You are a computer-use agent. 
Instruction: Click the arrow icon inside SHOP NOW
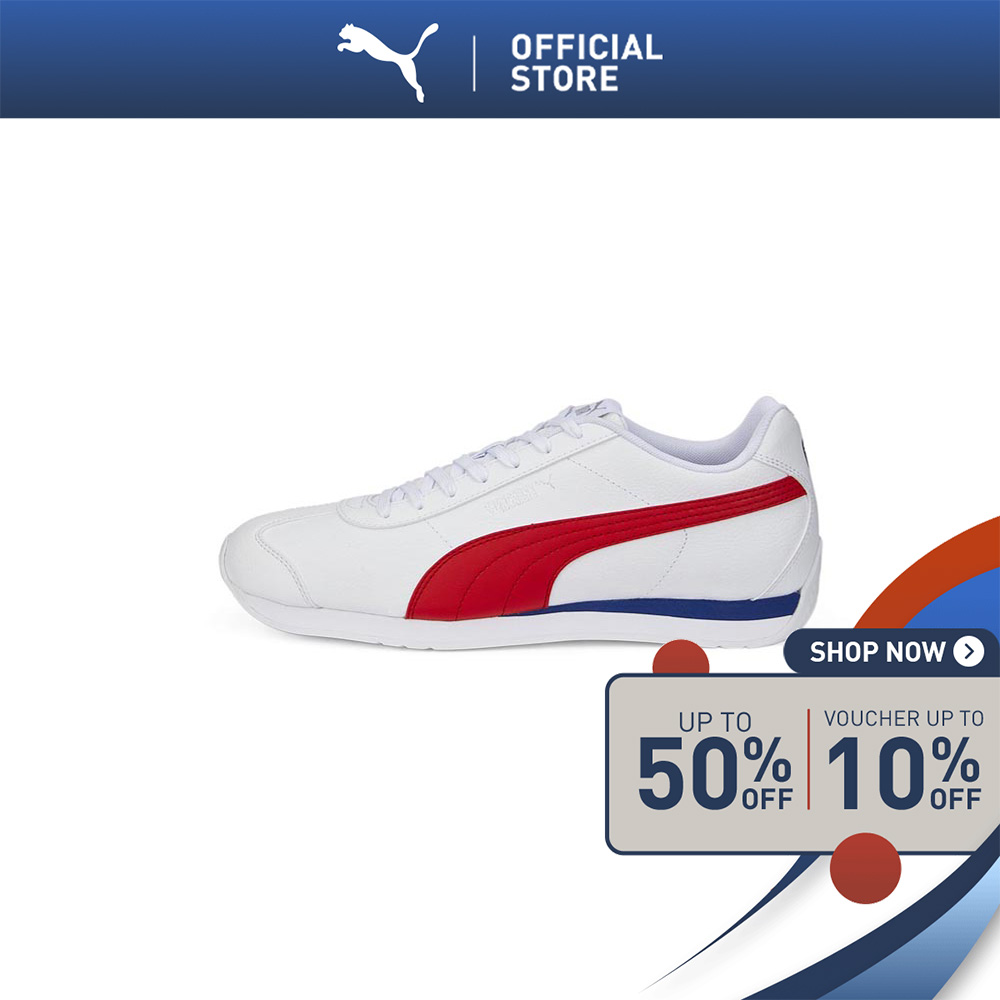click(969, 652)
